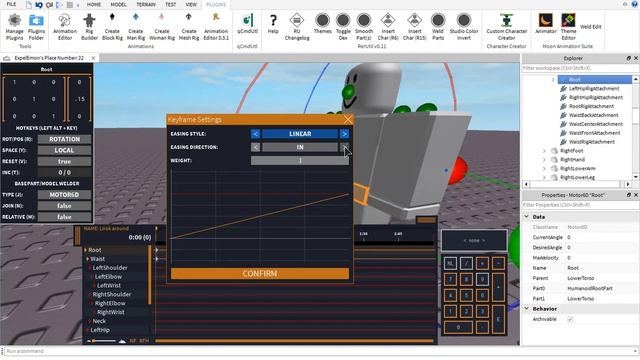Open the Plugins Folder
640x360 pixels.
point(36,27)
